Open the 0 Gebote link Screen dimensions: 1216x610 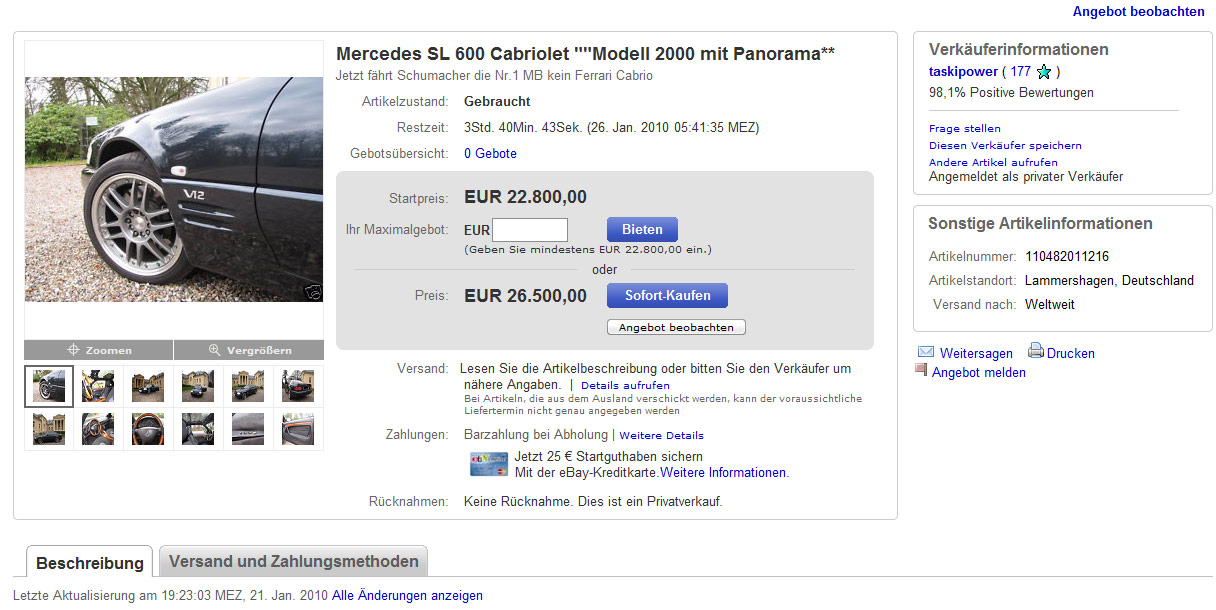pos(490,154)
